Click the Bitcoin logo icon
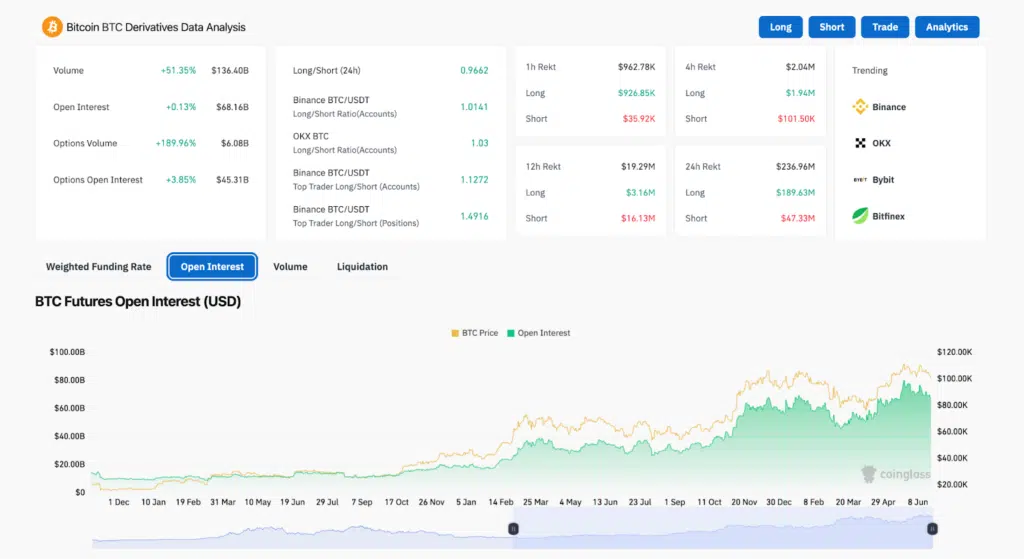 point(51,27)
